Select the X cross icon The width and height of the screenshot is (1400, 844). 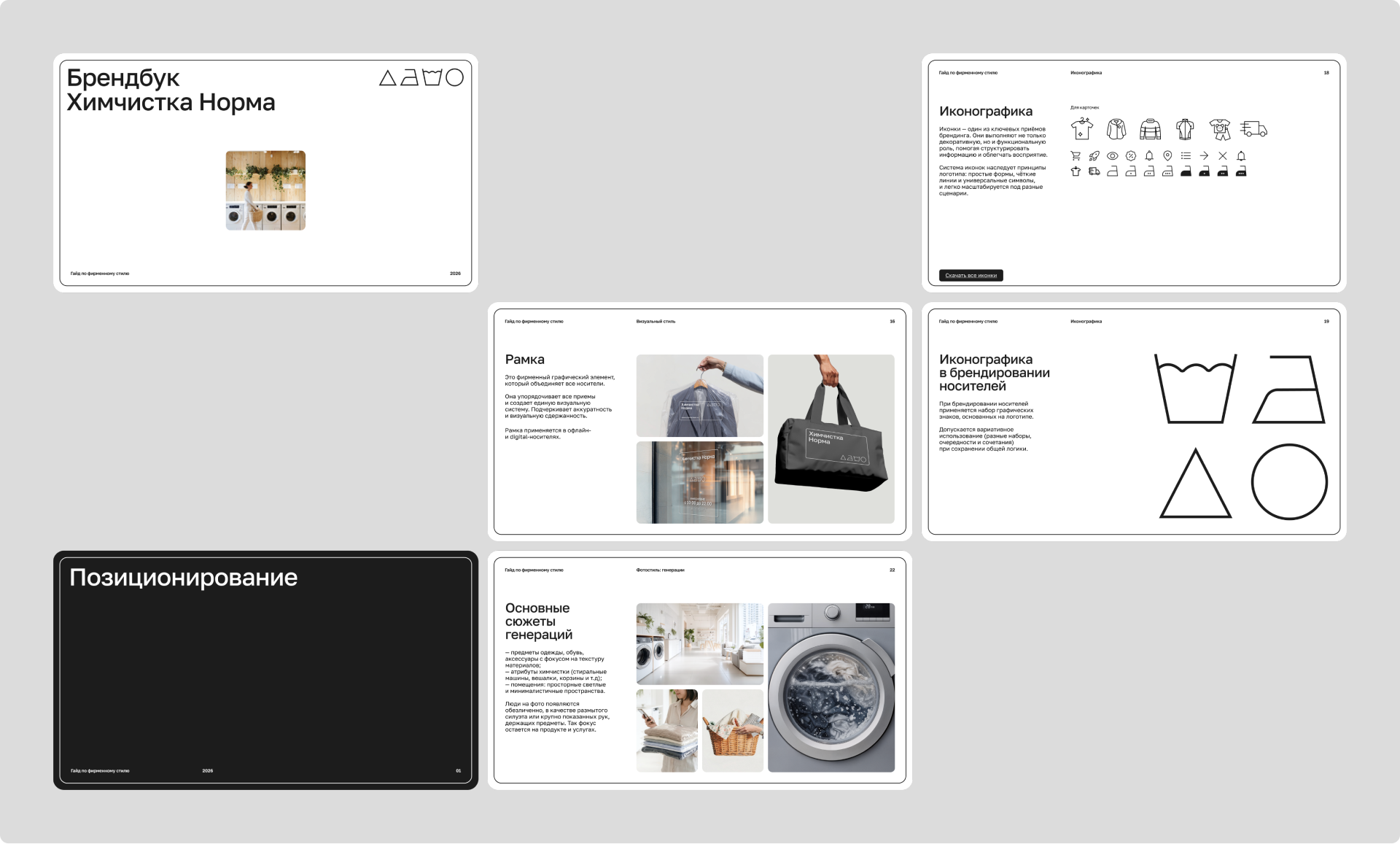click(1223, 156)
